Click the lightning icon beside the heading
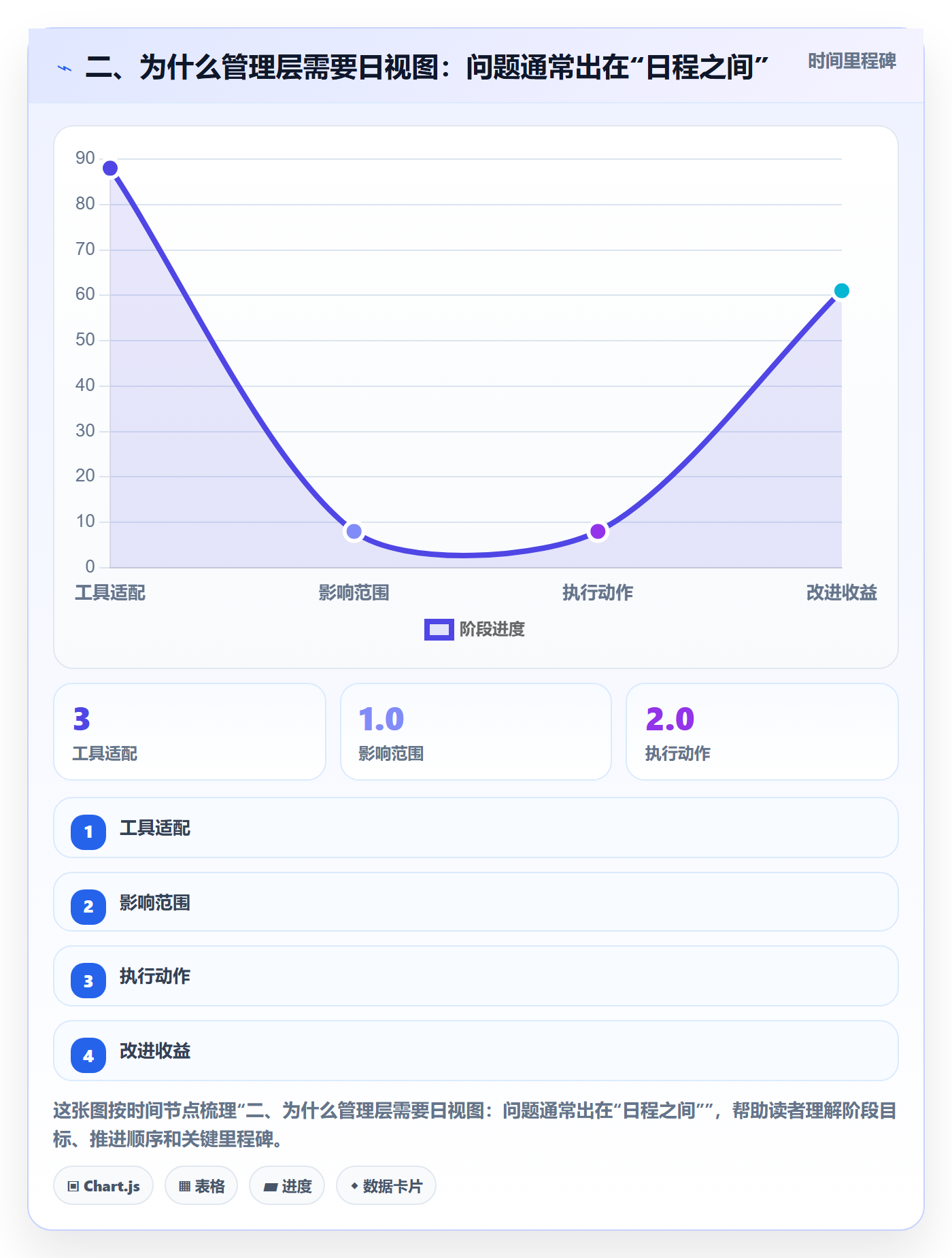 (x=65, y=68)
